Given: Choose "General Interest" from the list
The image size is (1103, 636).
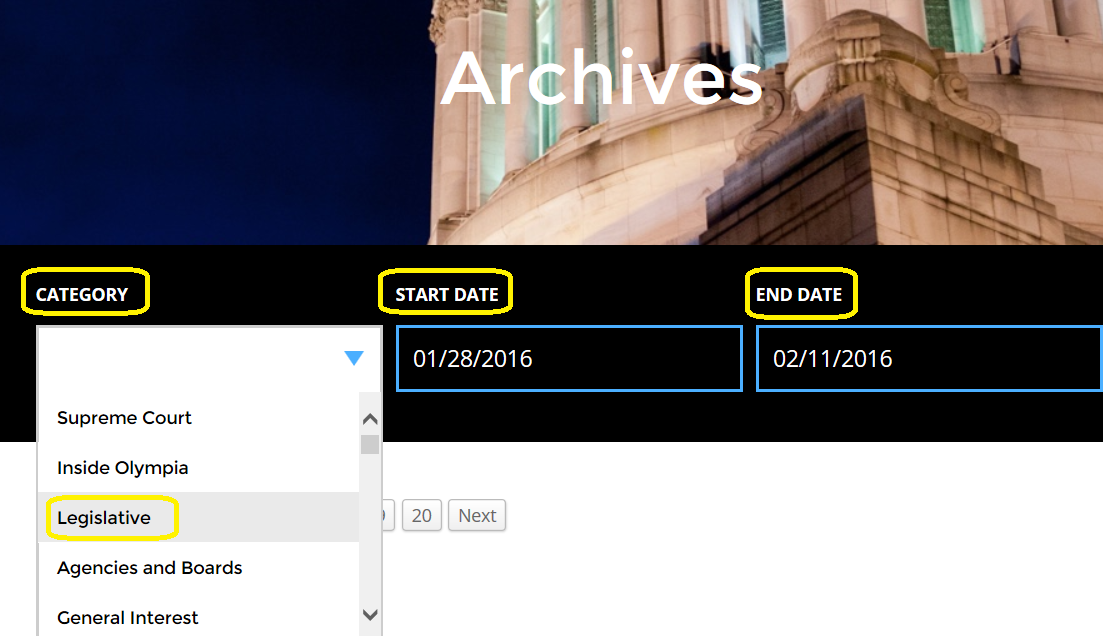Looking at the screenshot, I should [x=127, y=617].
